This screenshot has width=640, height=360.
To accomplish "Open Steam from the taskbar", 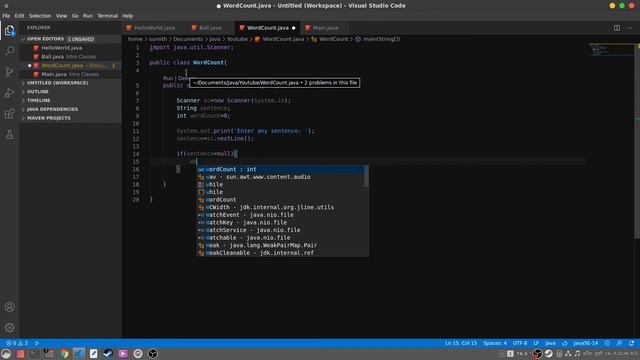I will click(x=108, y=353).
